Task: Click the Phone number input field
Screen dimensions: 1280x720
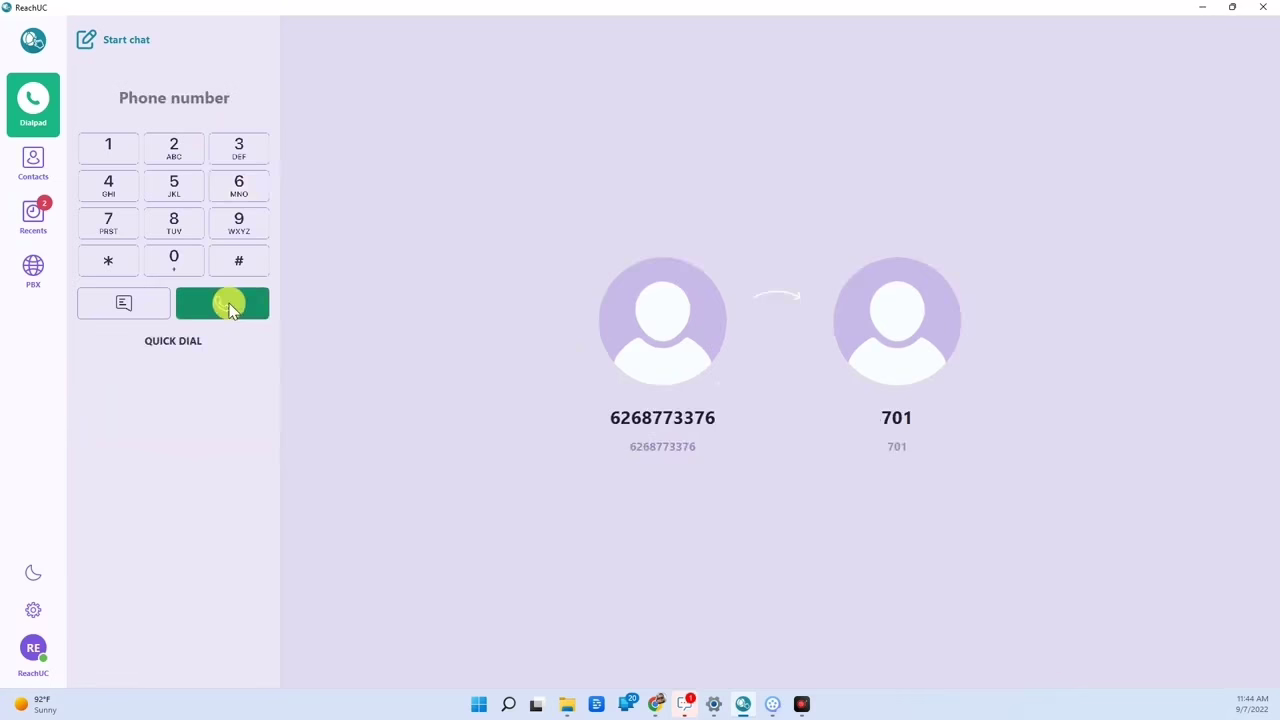Action: [x=174, y=98]
